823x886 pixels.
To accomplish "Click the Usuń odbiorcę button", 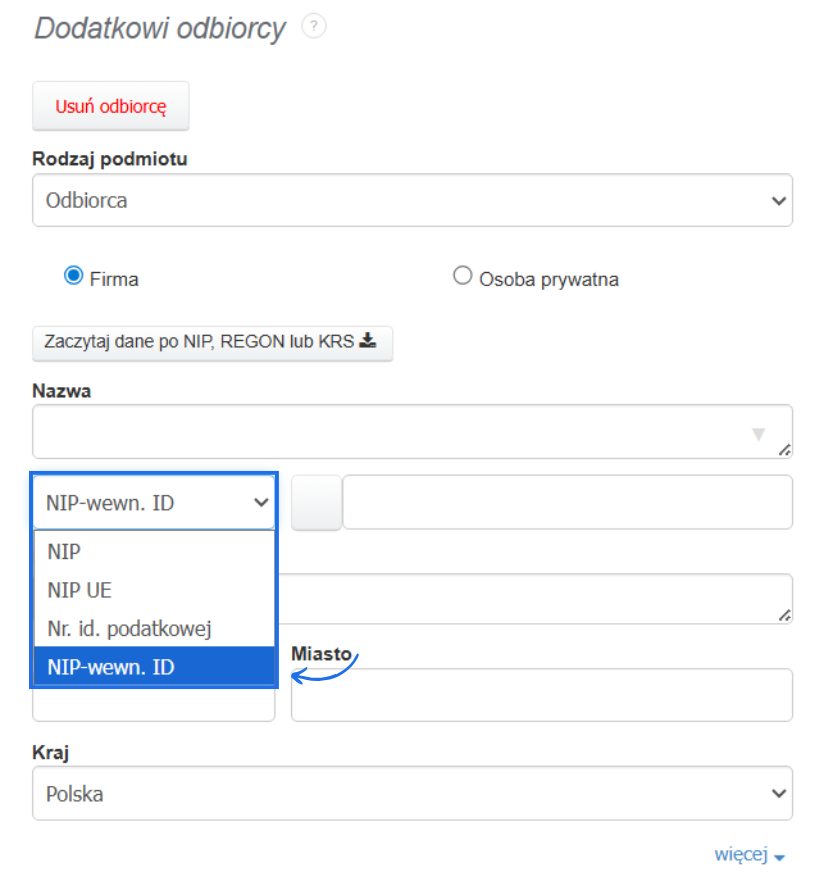I will 110,105.
